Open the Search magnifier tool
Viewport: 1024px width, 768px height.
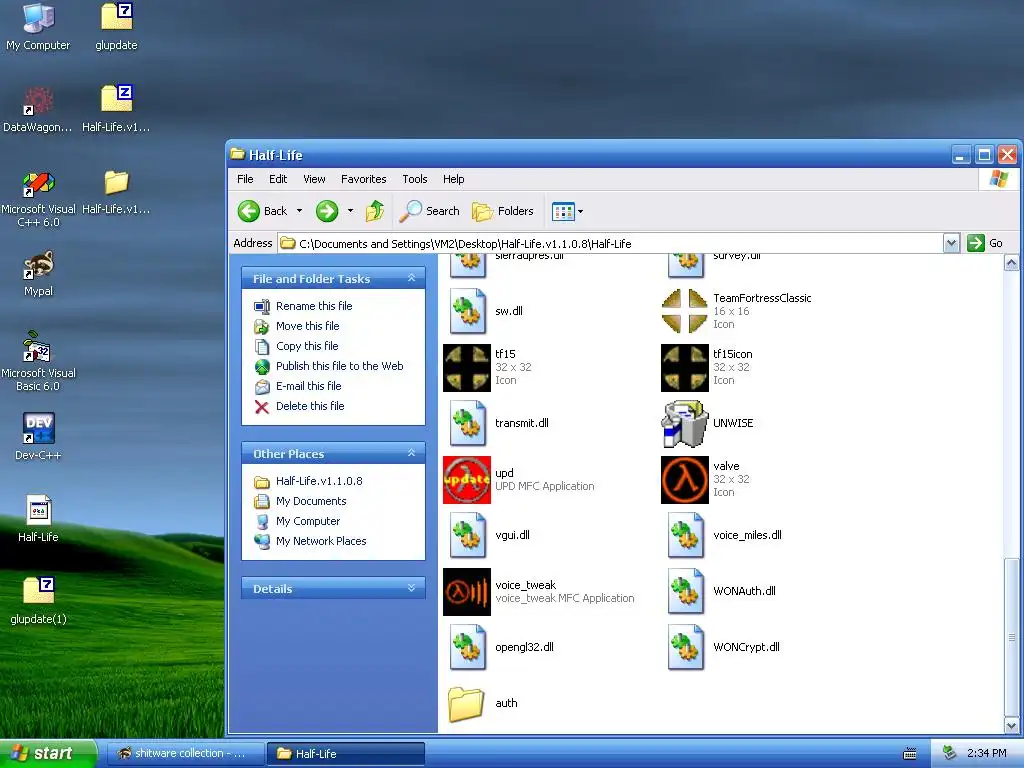(430, 211)
